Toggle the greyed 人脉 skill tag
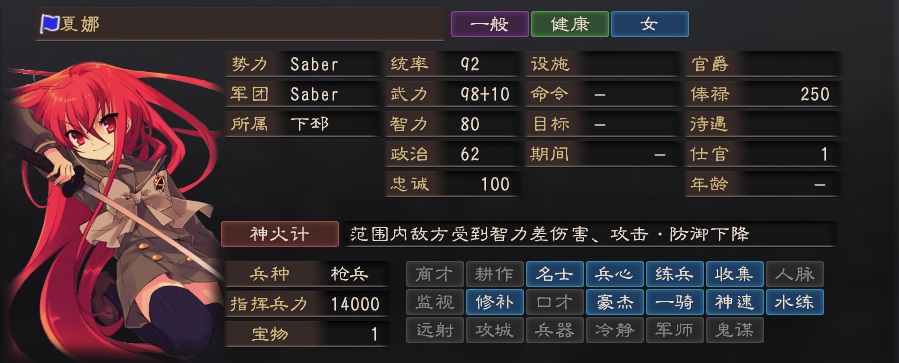Screen dimensions: 899x363 (x=795, y=274)
